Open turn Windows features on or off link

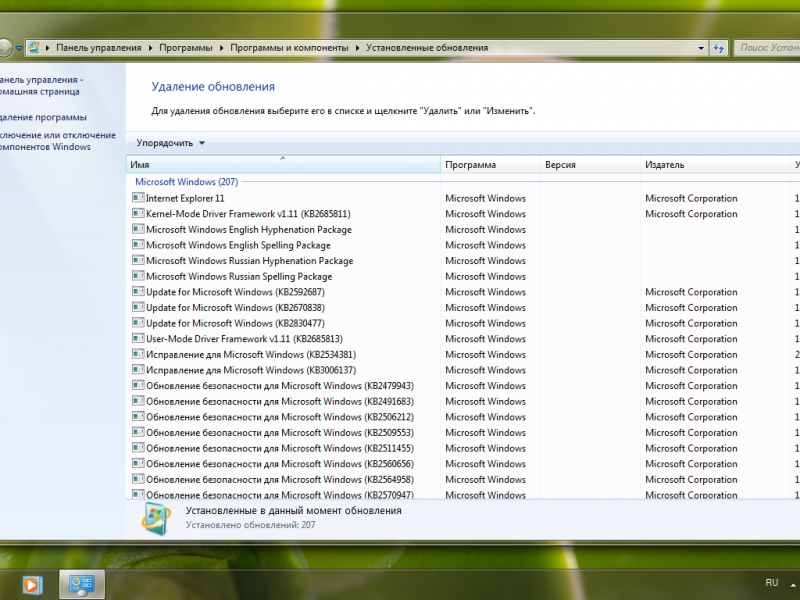point(58,141)
